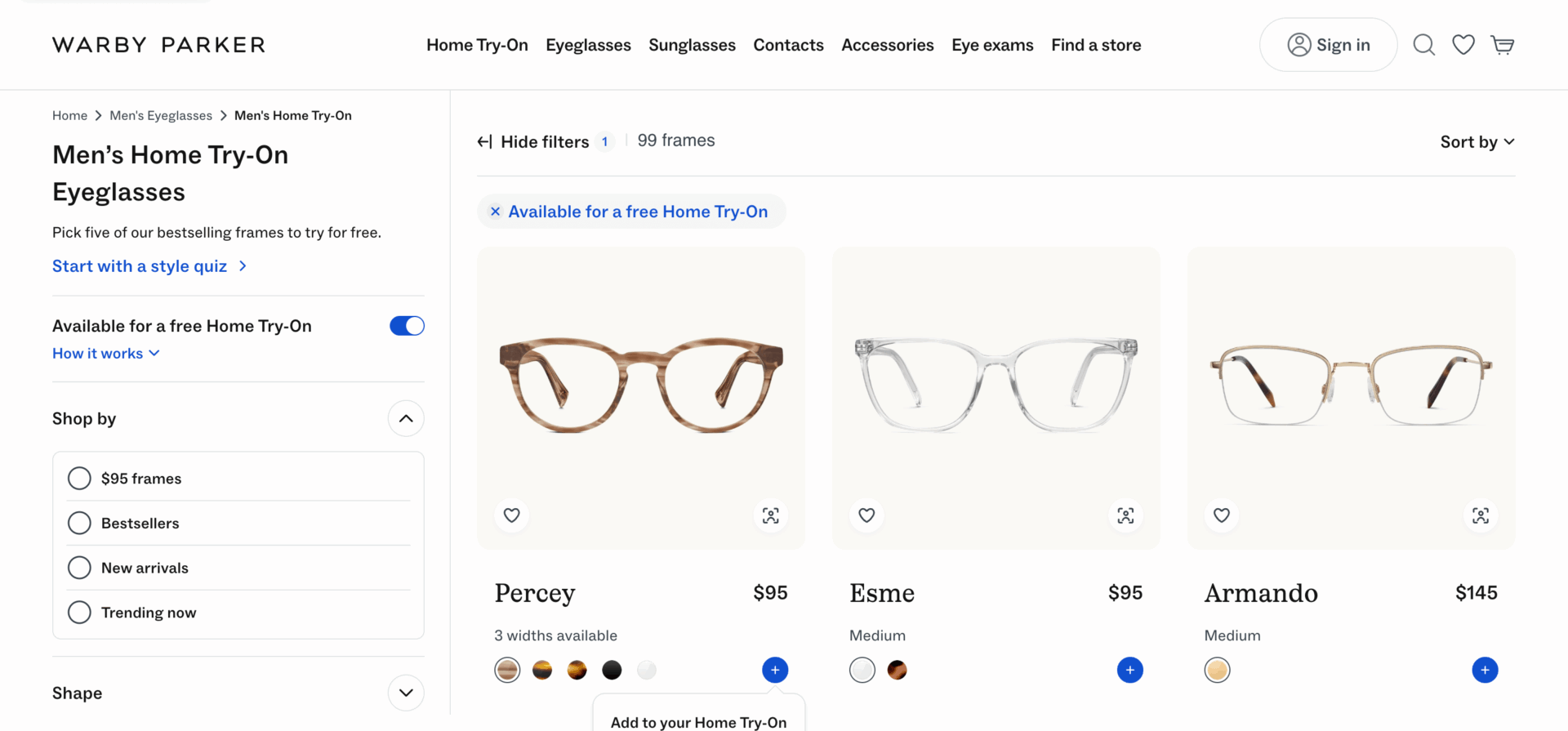Open the Percey glasses product image

pyautogui.click(x=641, y=385)
